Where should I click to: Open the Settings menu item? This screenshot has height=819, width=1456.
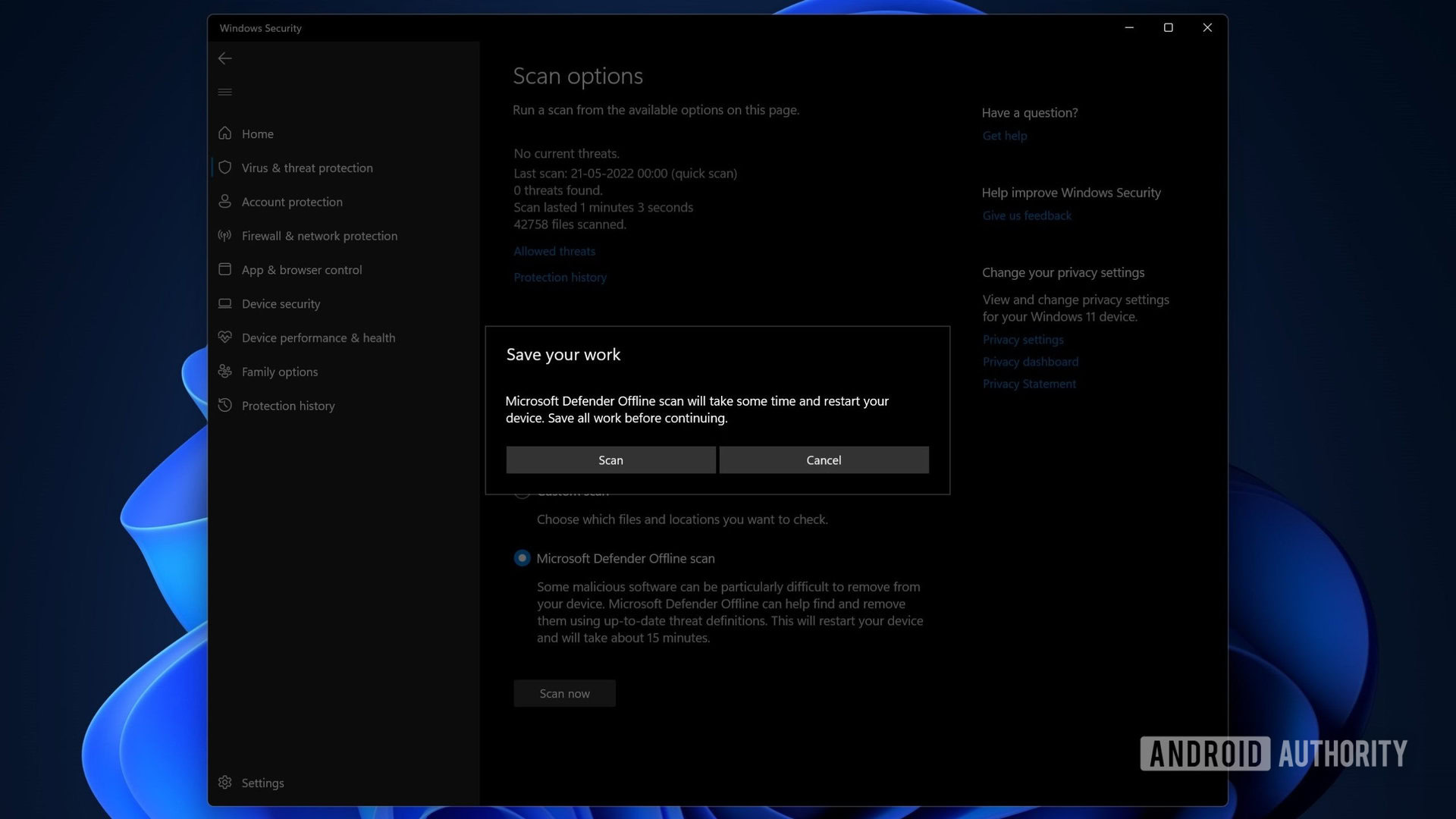click(x=262, y=783)
